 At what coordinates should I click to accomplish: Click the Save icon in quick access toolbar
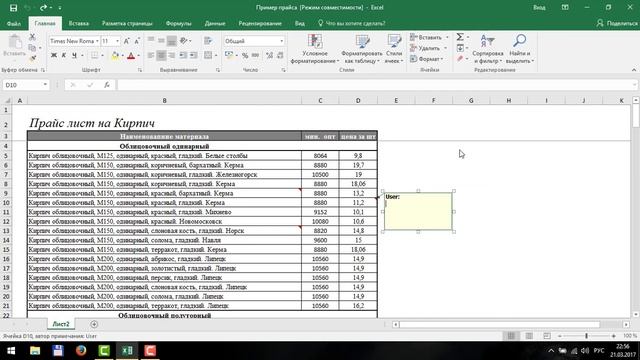(13, 8)
